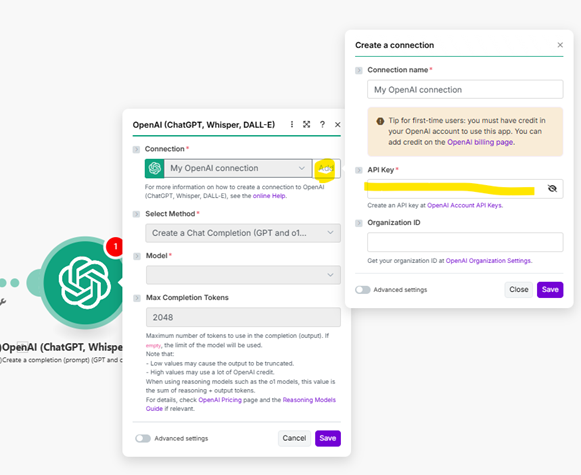
Task: Open the OpenAI billing page link
Action: (480, 142)
